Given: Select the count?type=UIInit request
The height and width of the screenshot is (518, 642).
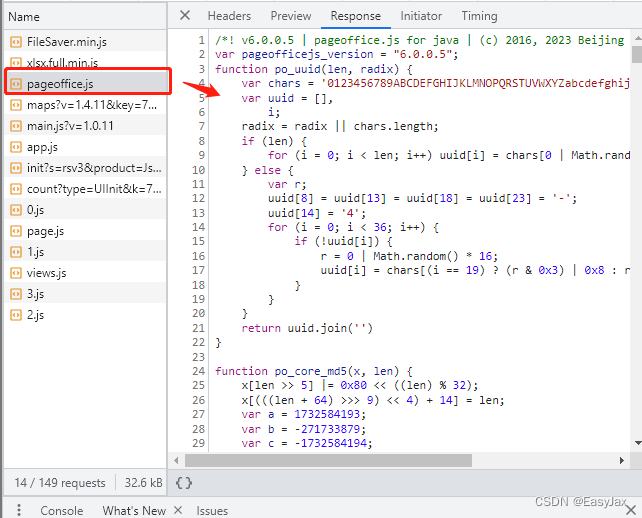Looking at the screenshot, I should tap(85, 189).
